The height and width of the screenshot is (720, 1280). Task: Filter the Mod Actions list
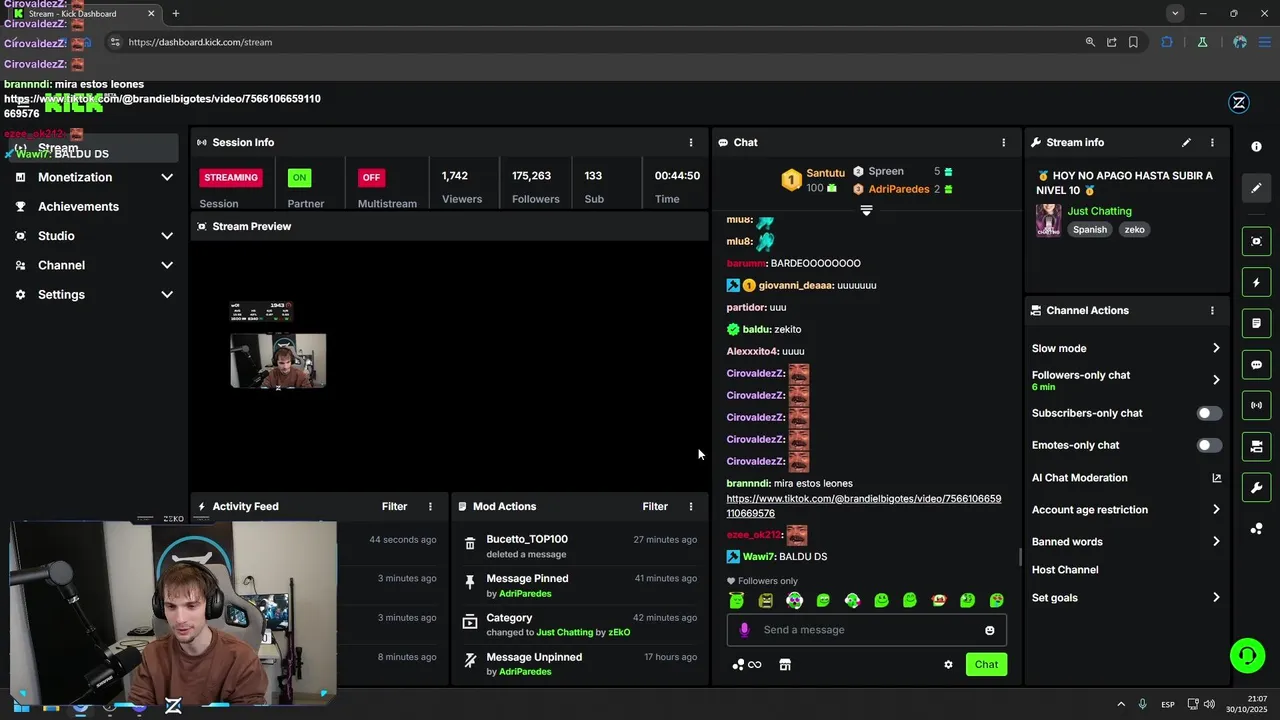655,507
